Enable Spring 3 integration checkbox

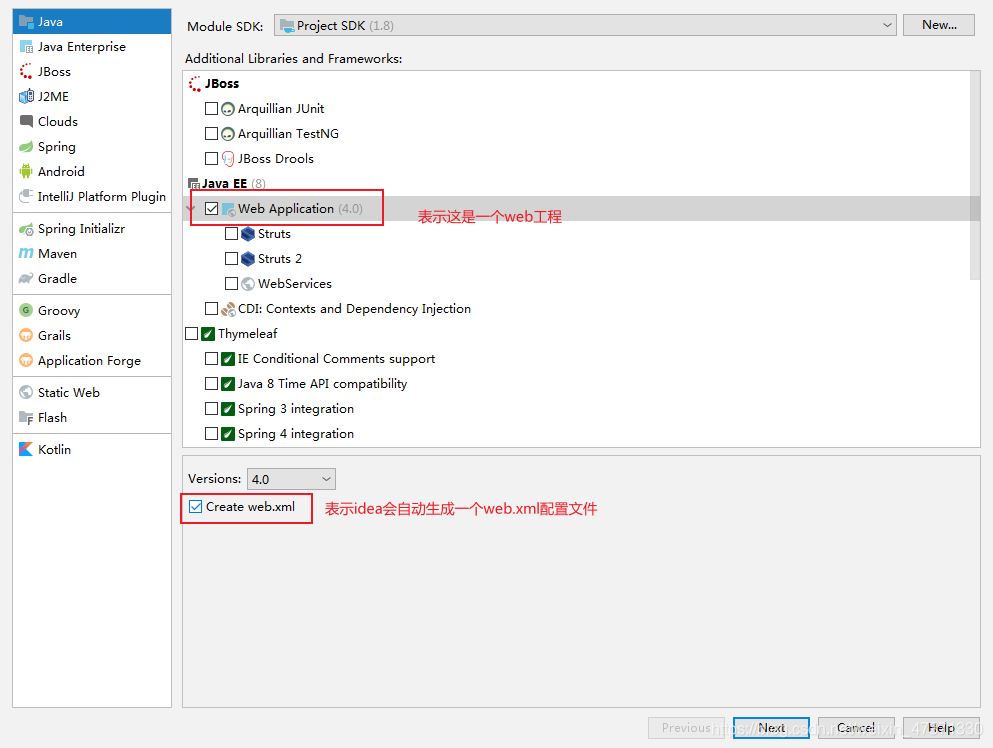[x=212, y=409]
